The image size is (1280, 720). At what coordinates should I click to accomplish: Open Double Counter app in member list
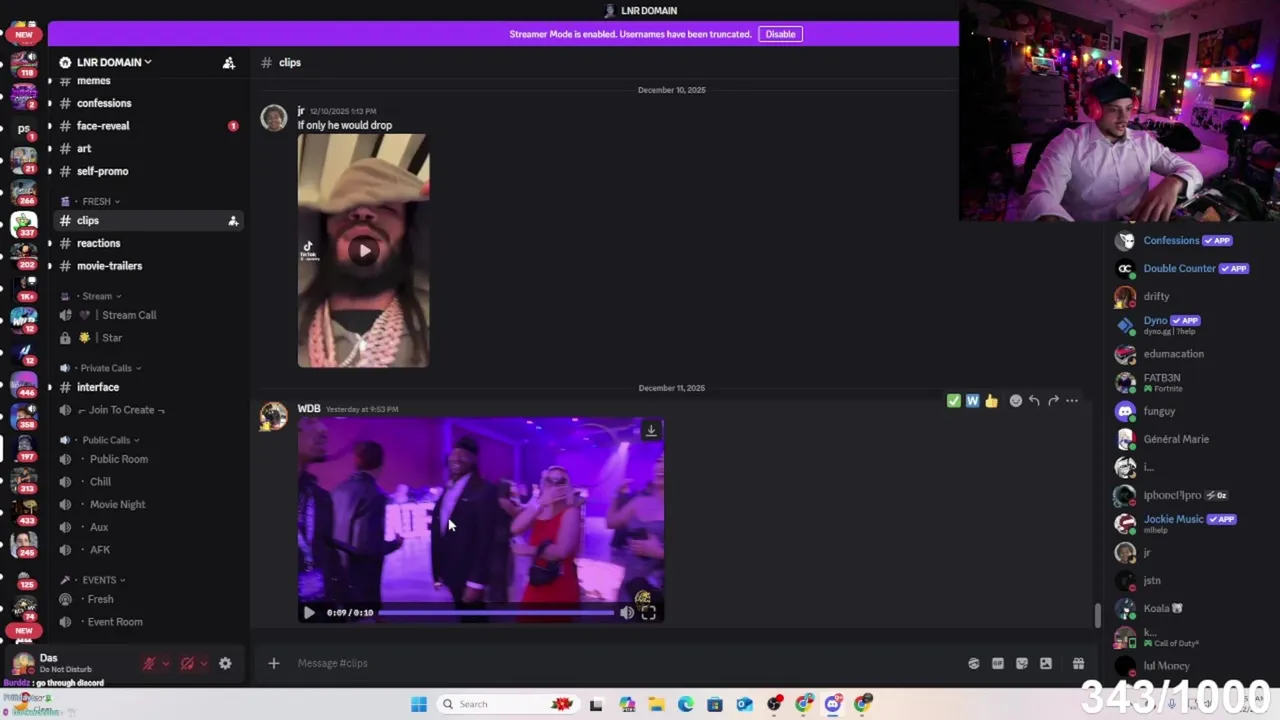(x=1179, y=269)
